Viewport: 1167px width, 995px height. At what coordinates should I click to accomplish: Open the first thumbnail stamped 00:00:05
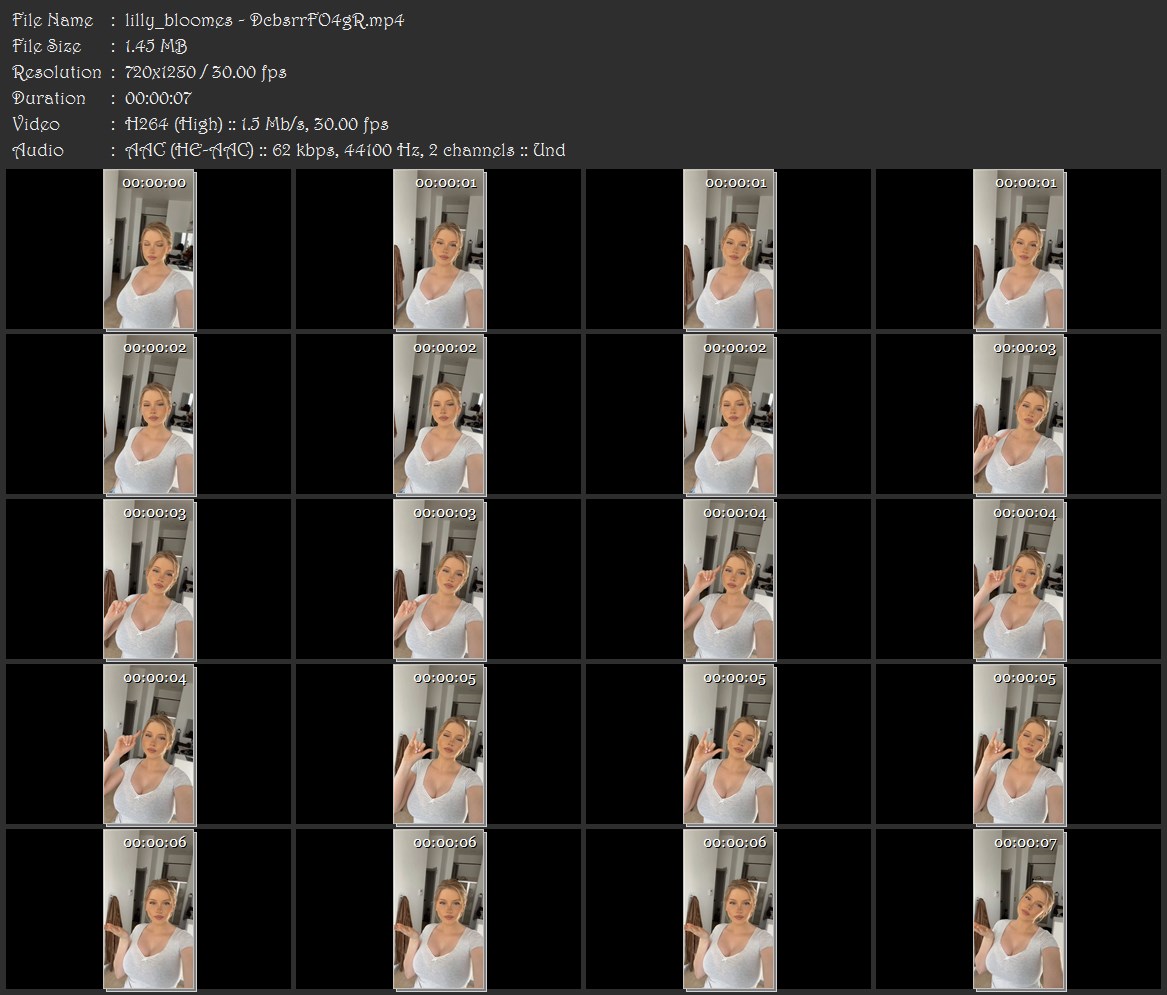(x=439, y=745)
